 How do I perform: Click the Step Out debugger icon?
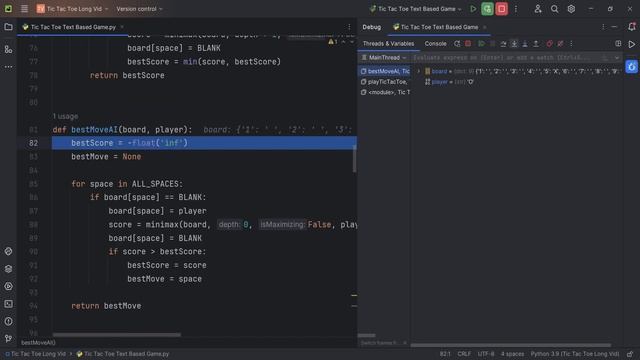coord(536,44)
